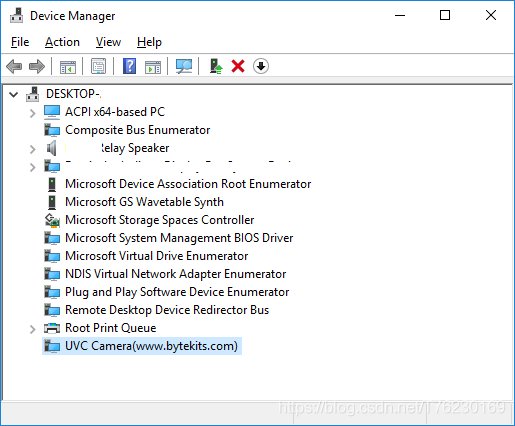Screen dimensions: 515x426
Task: Click the Back arrow toolbar icon
Action: tap(14, 66)
